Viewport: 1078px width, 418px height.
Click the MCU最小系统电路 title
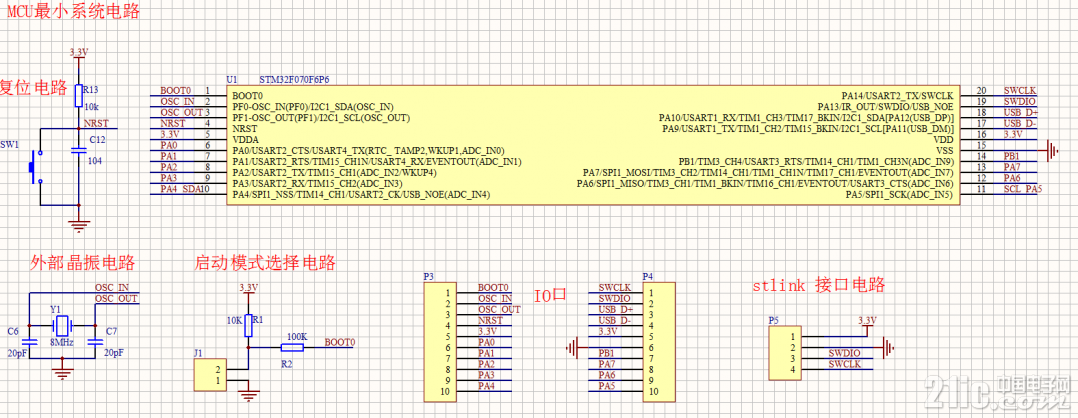tap(74, 12)
